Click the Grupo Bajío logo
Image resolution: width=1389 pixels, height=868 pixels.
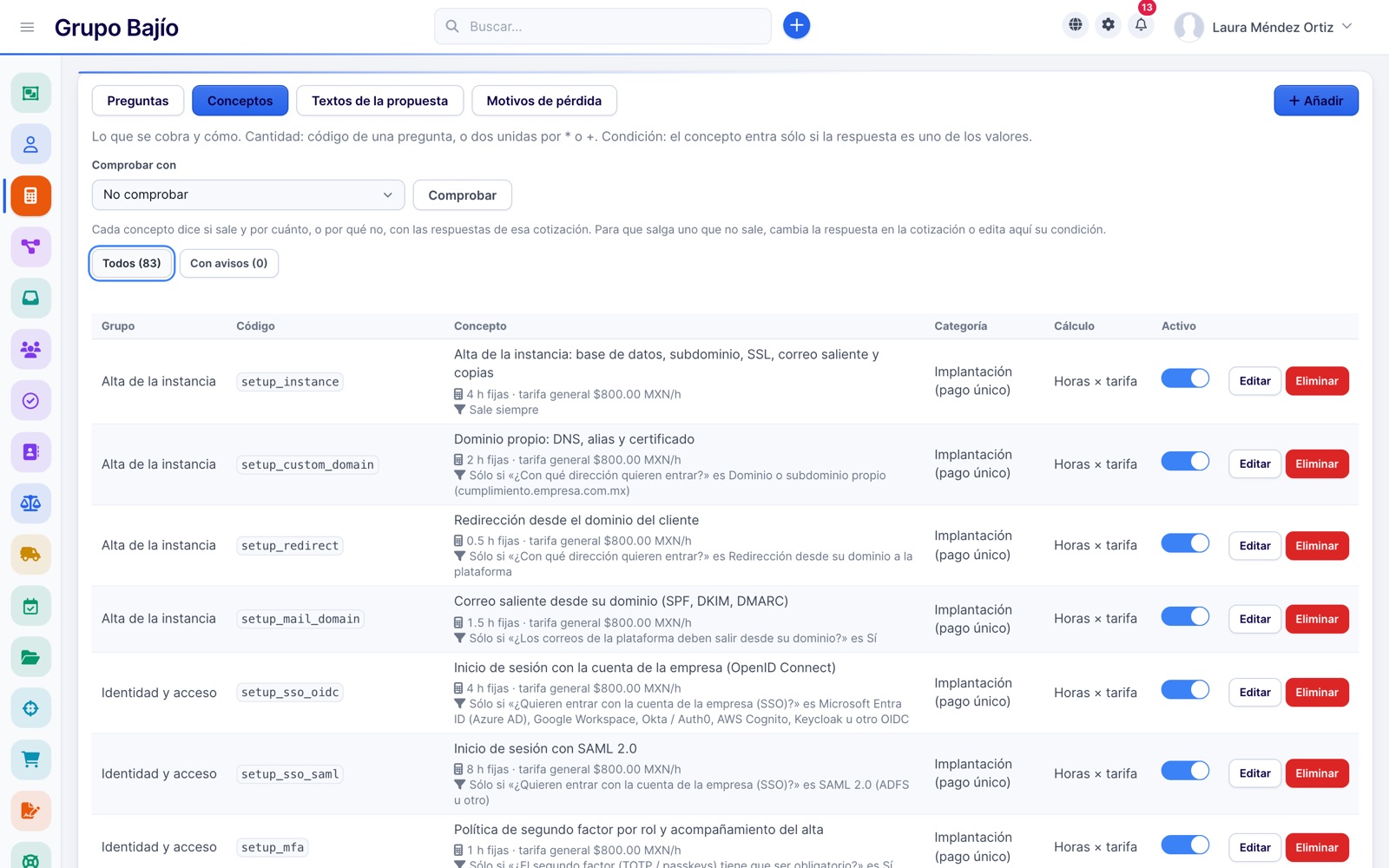click(116, 28)
